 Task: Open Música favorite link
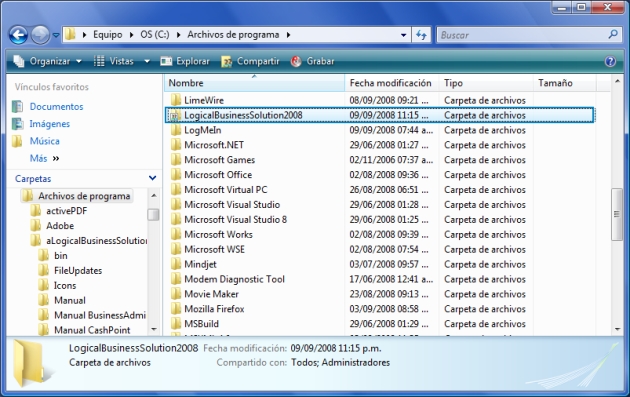point(45,141)
